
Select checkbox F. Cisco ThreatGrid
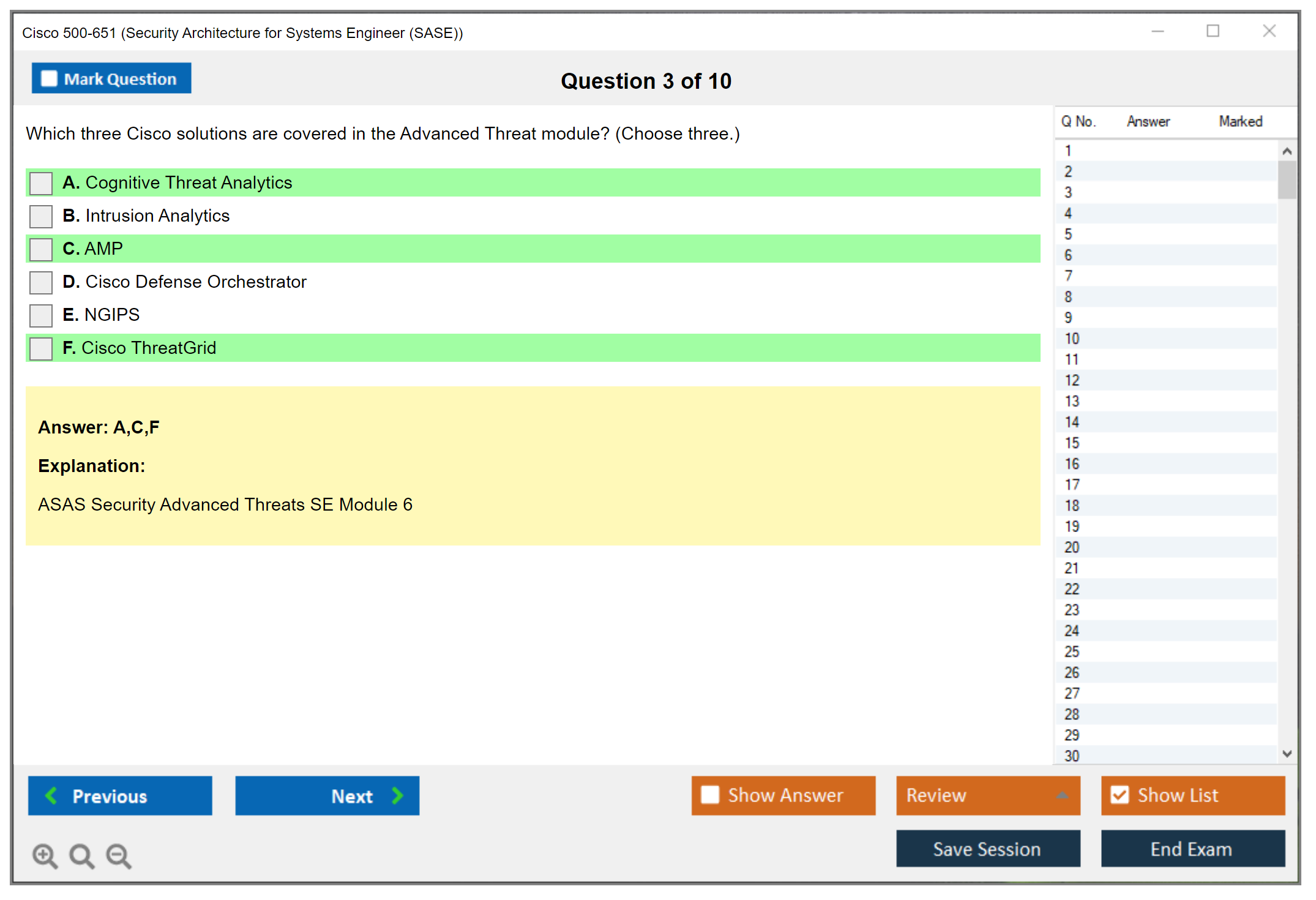41,348
